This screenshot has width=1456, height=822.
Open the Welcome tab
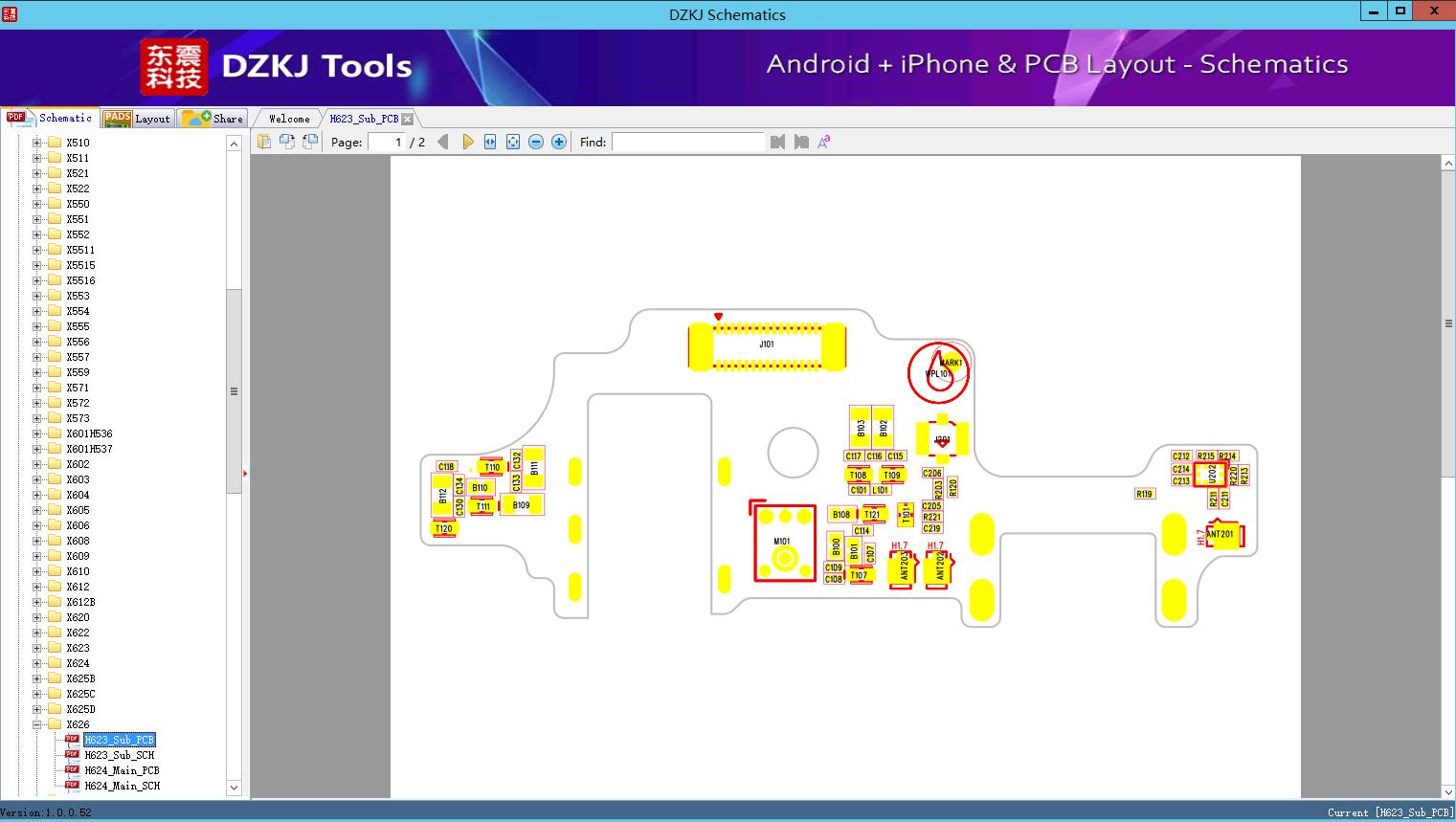coord(288,119)
